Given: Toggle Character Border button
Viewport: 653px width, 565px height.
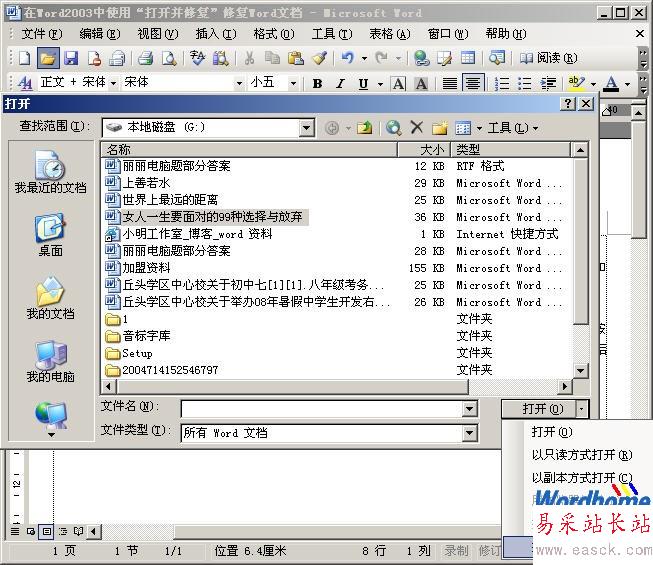Looking at the screenshot, I should (399, 84).
